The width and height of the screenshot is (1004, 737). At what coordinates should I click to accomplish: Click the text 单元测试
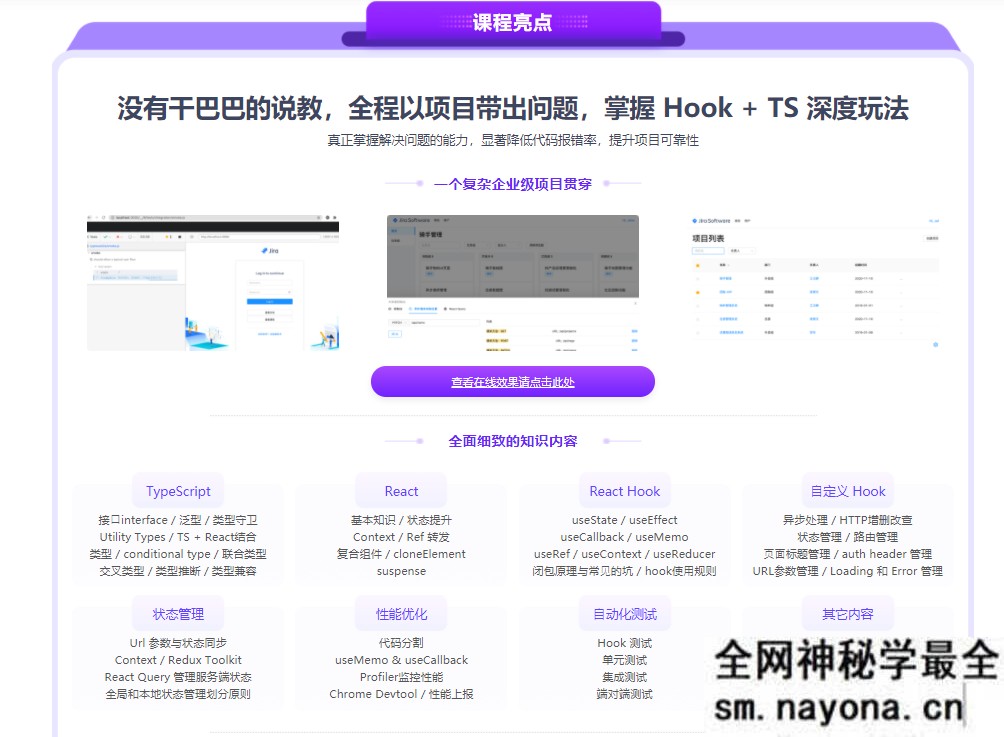(x=624, y=660)
